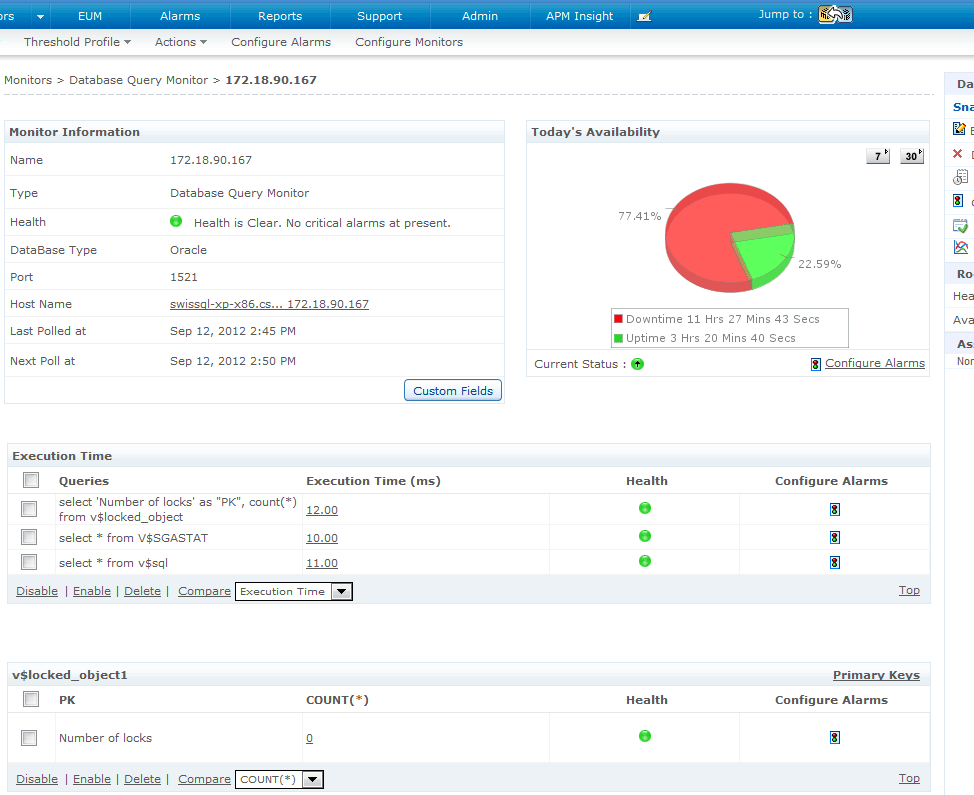Screen dimensions: 974x795
Task: Click the Primary Keys link
Action: point(876,675)
